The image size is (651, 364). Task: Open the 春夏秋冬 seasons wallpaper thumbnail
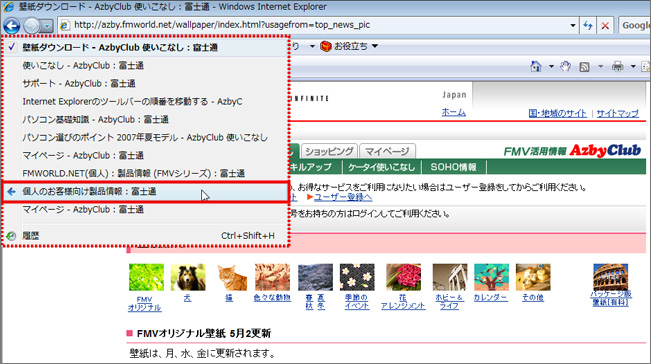pos(315,277)
